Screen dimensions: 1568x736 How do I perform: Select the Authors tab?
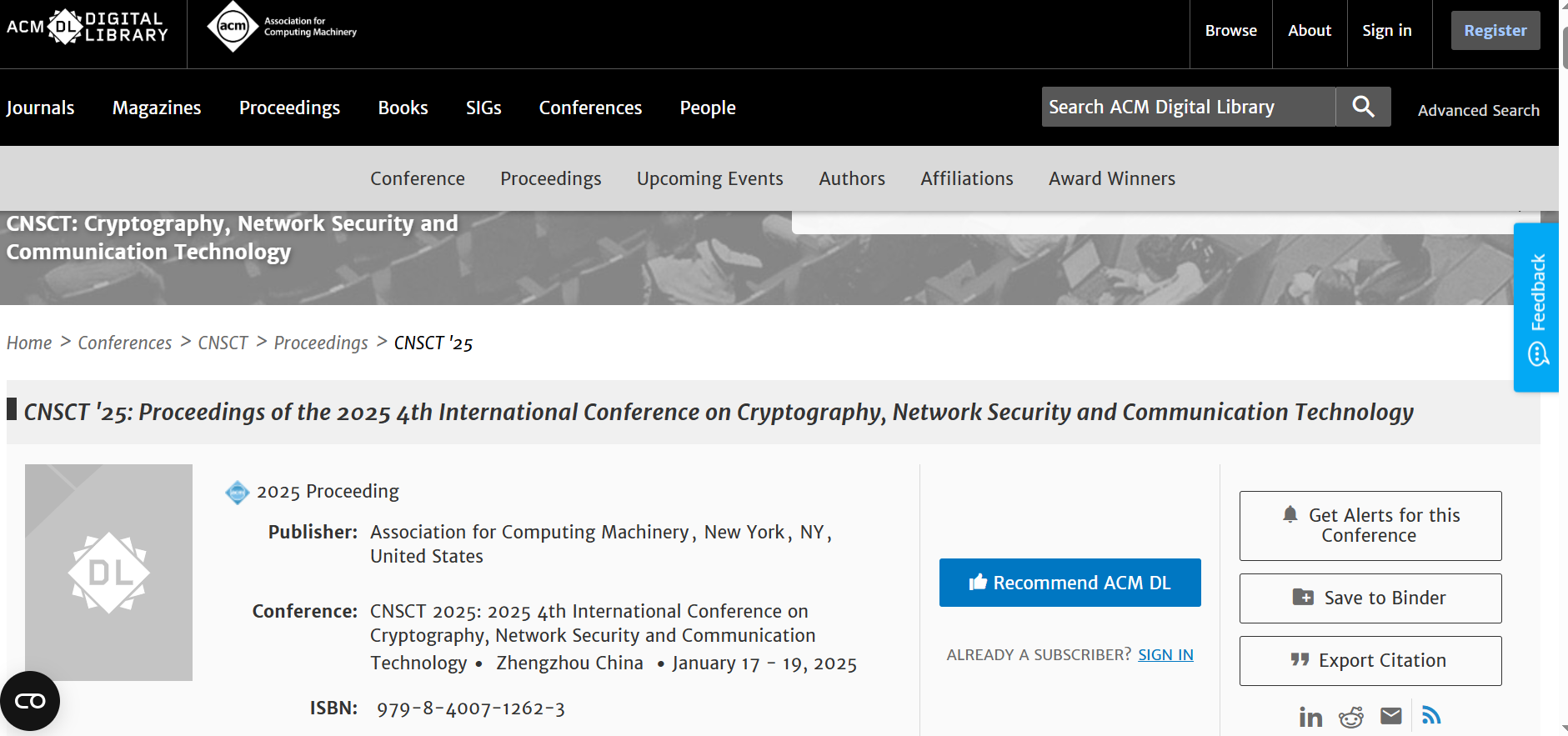[x=852, y=178]
